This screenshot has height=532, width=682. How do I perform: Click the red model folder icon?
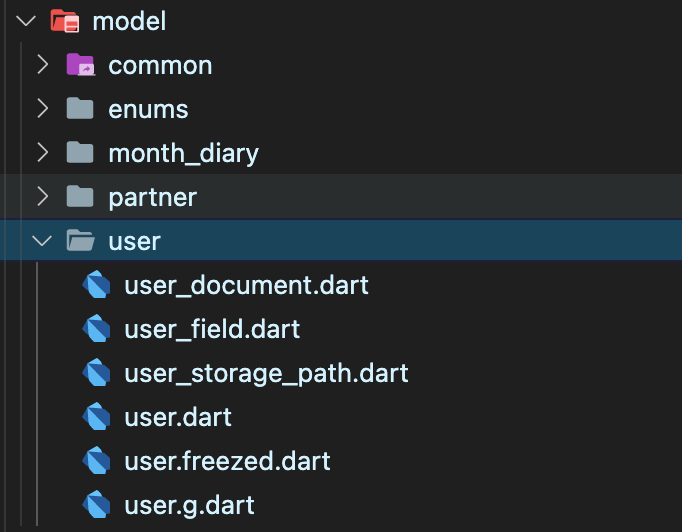coord(65,21)
